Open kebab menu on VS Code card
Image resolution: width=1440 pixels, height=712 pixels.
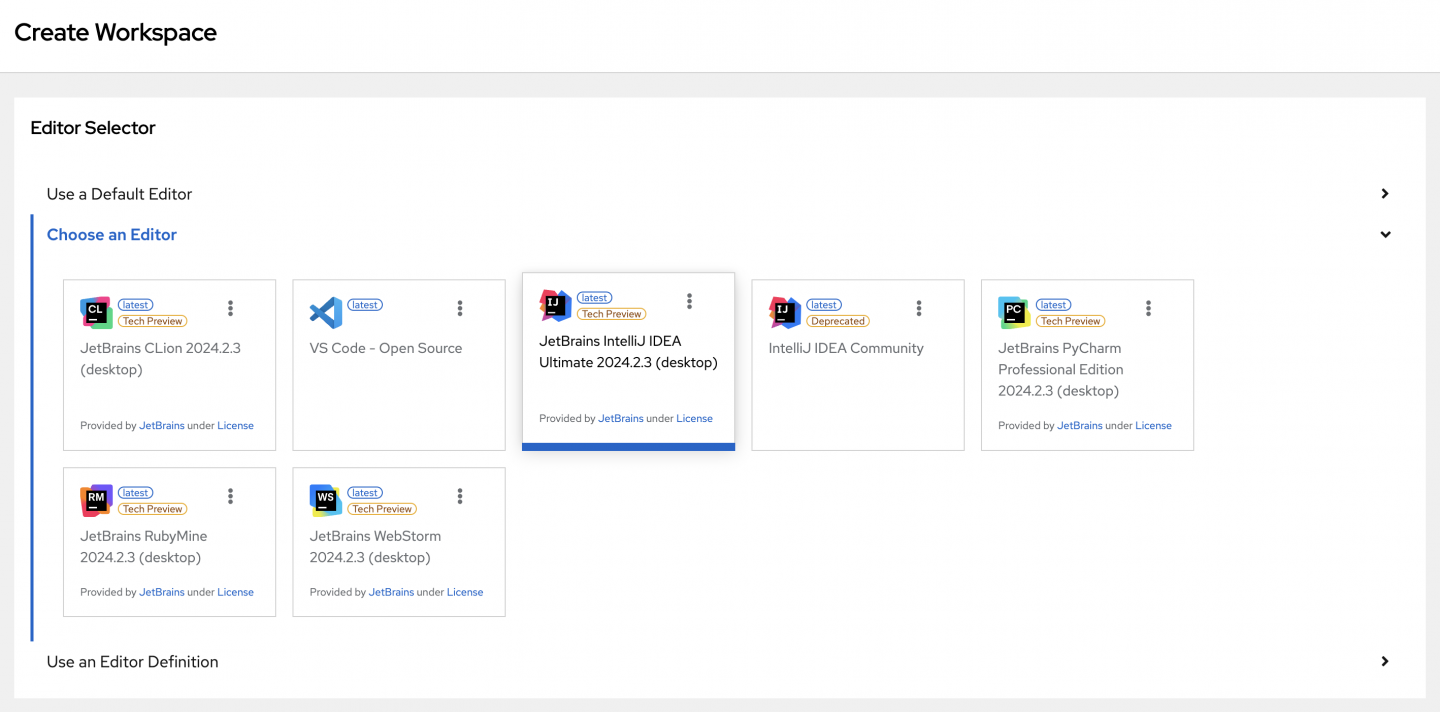[460, 308]
